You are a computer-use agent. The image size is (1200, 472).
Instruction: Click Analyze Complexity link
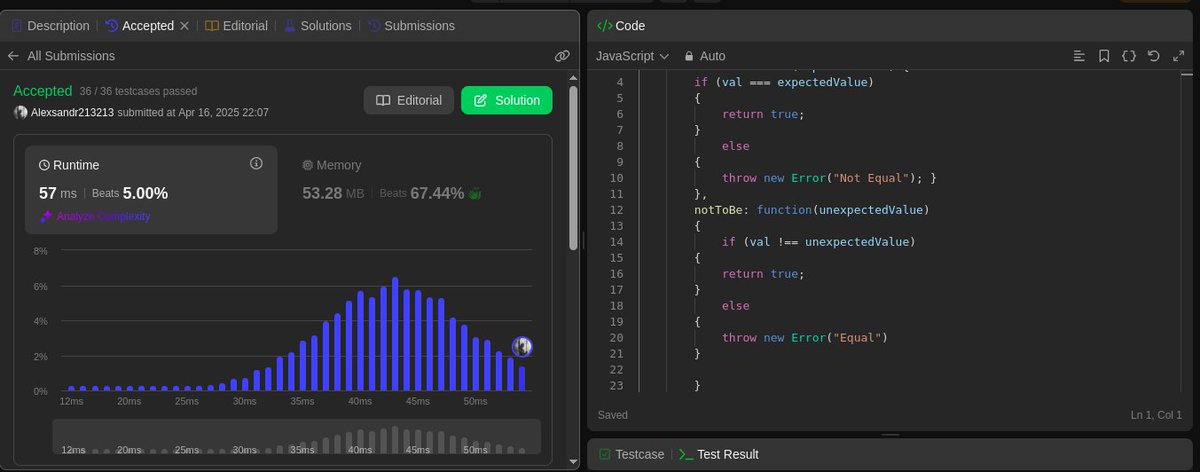(x=94, y=216)
